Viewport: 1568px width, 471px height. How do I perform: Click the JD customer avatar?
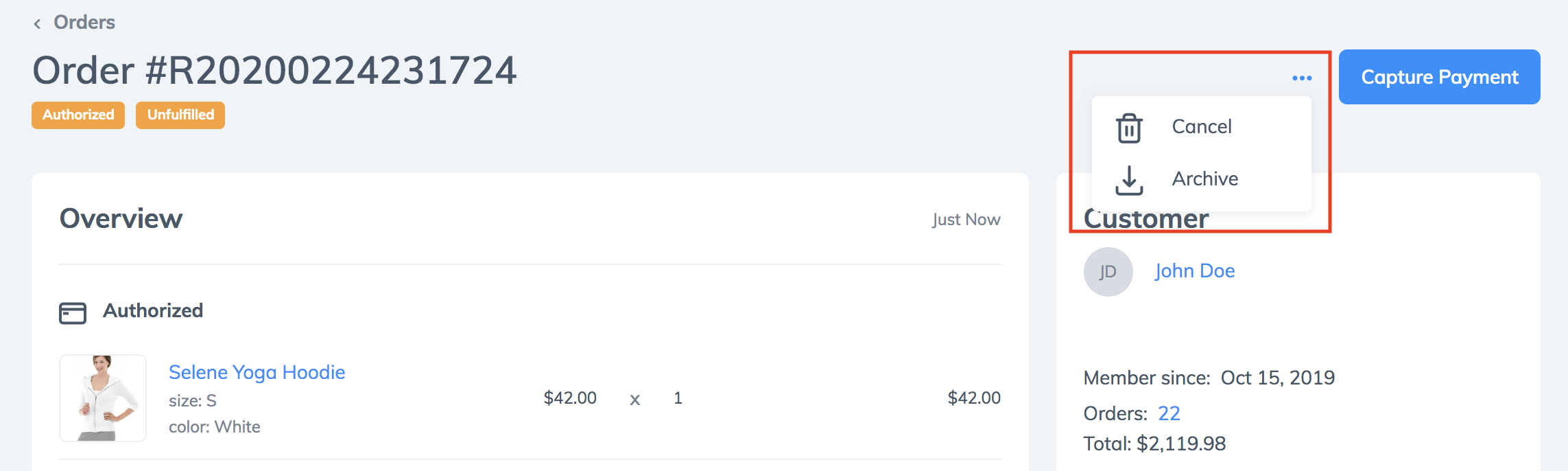(x=1108, y=272)
